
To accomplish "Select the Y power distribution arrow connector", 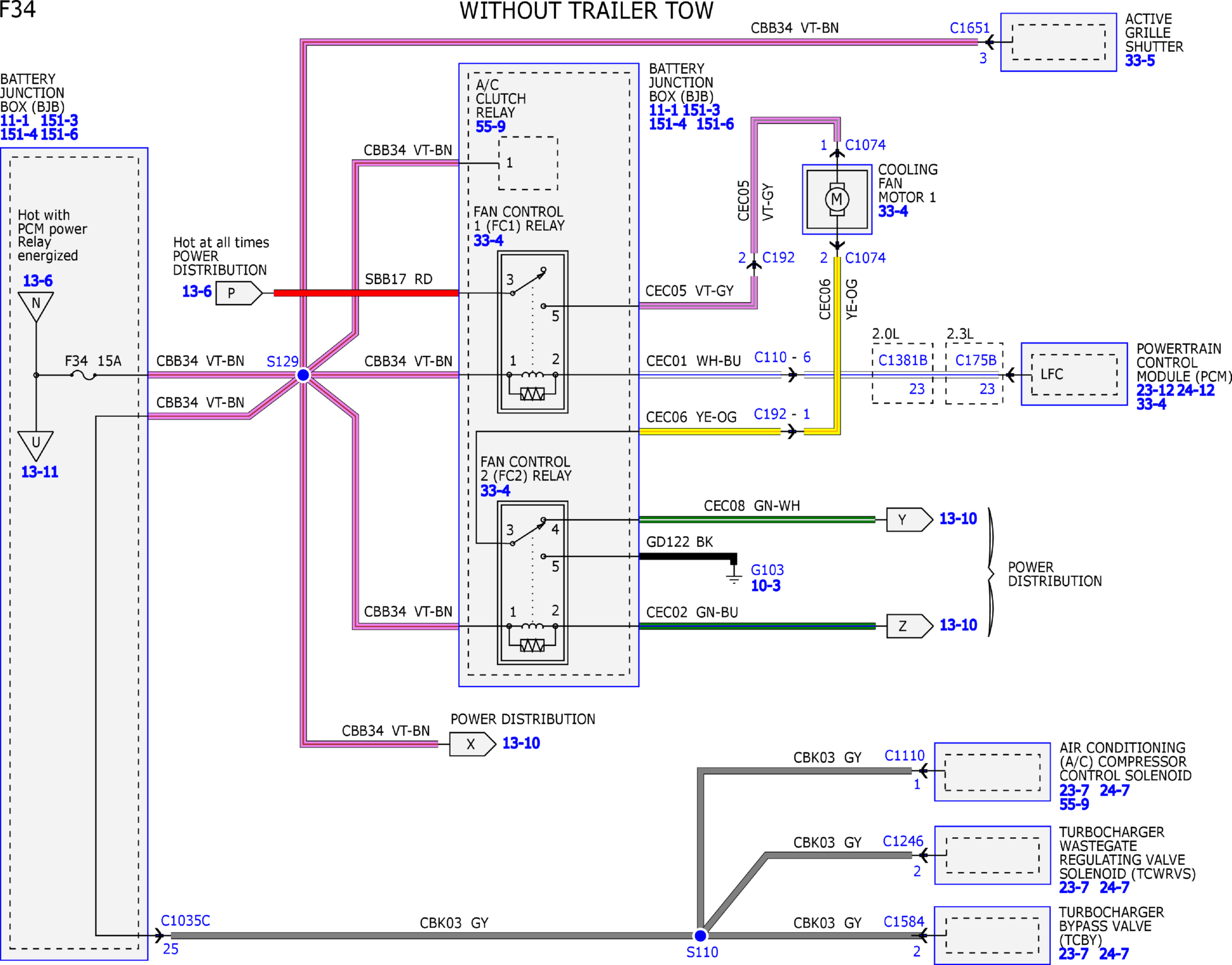I will click(910, 519).
